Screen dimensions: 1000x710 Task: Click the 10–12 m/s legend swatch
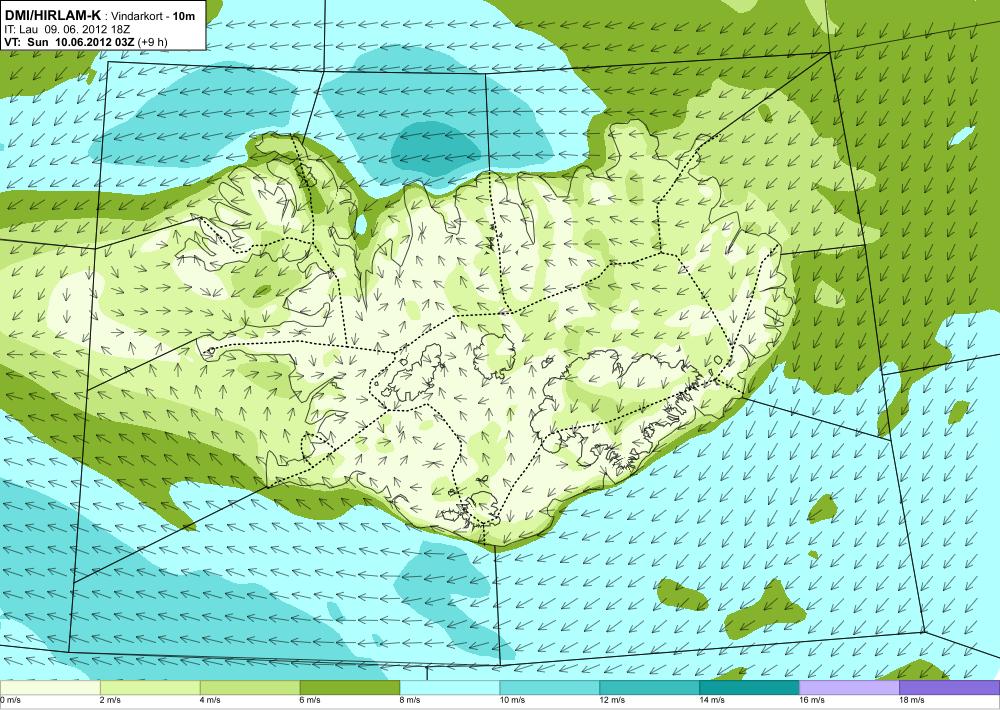[x=550, y=688]
